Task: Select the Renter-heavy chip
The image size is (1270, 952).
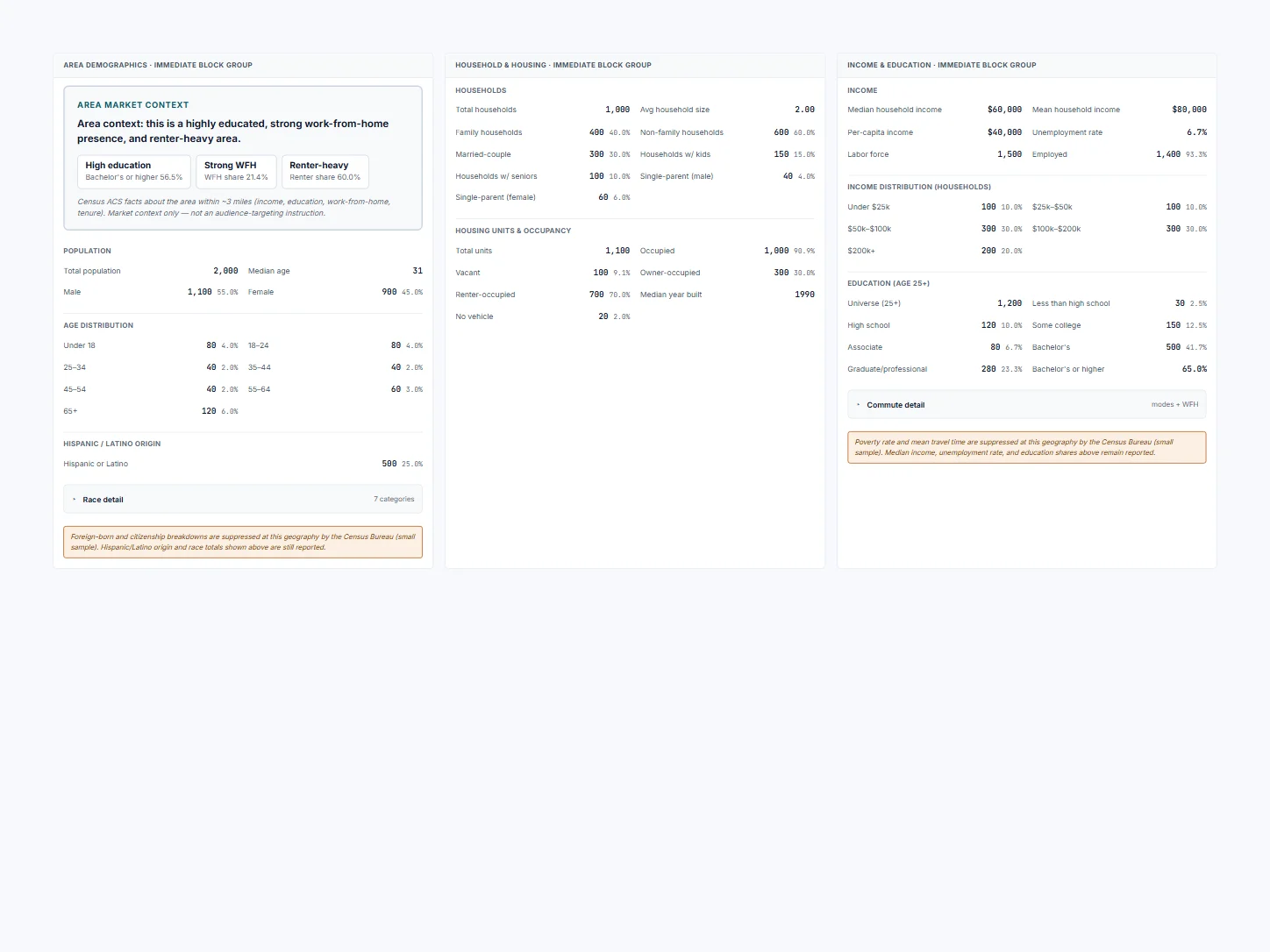Action: point(325,171)
